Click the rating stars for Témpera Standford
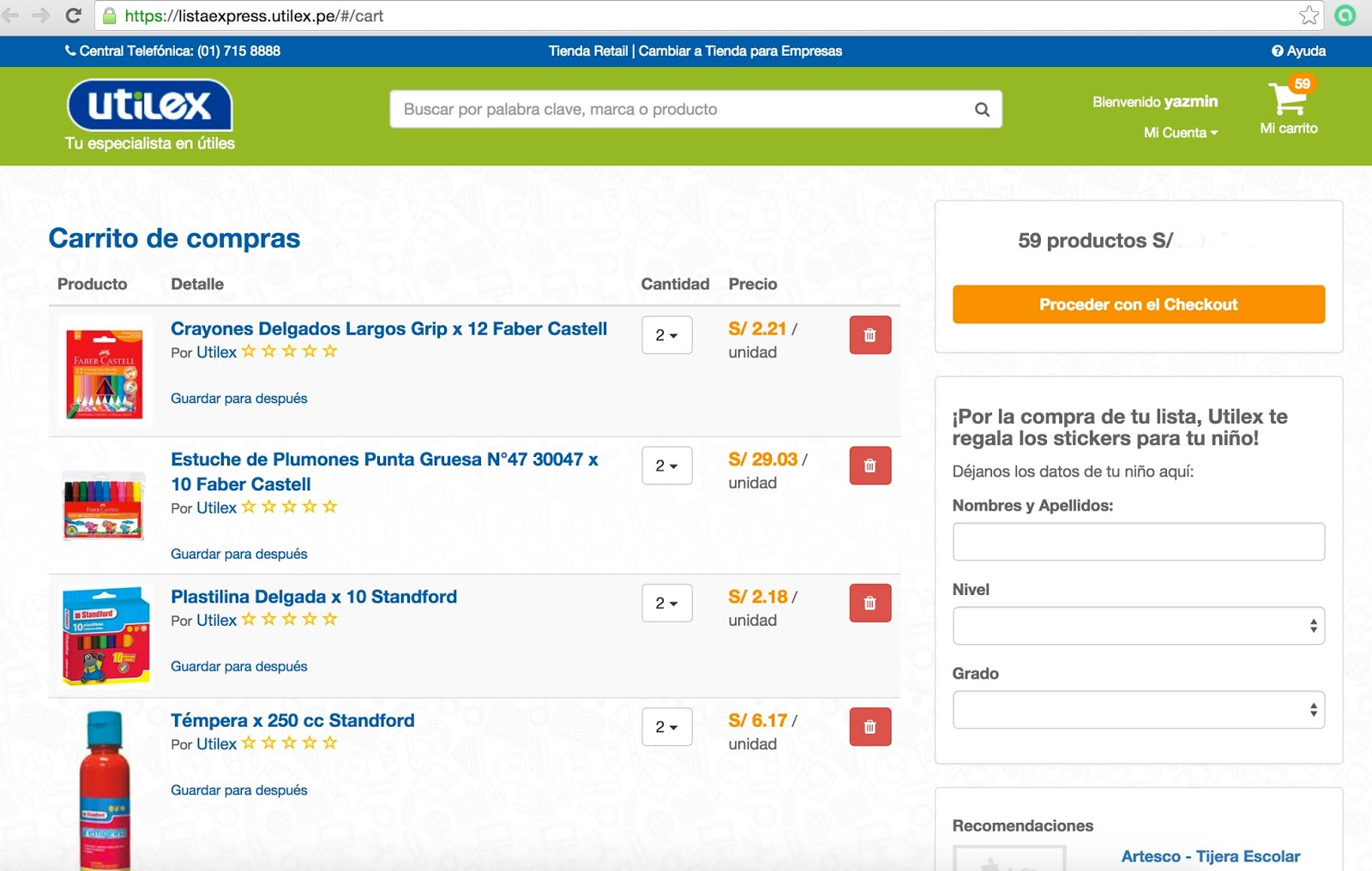Screen dimensions: 1372x871 click(289, 743)
